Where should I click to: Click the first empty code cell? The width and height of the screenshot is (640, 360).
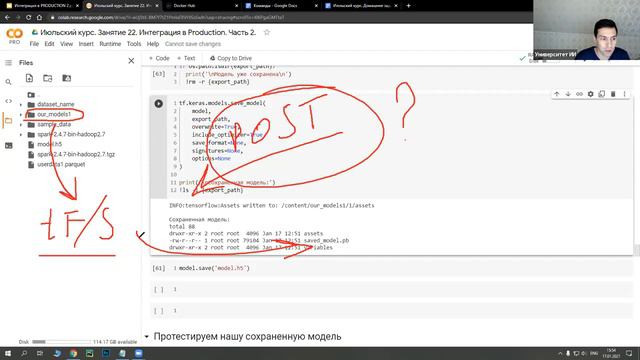pyautogui.click(x=392, y=289)
